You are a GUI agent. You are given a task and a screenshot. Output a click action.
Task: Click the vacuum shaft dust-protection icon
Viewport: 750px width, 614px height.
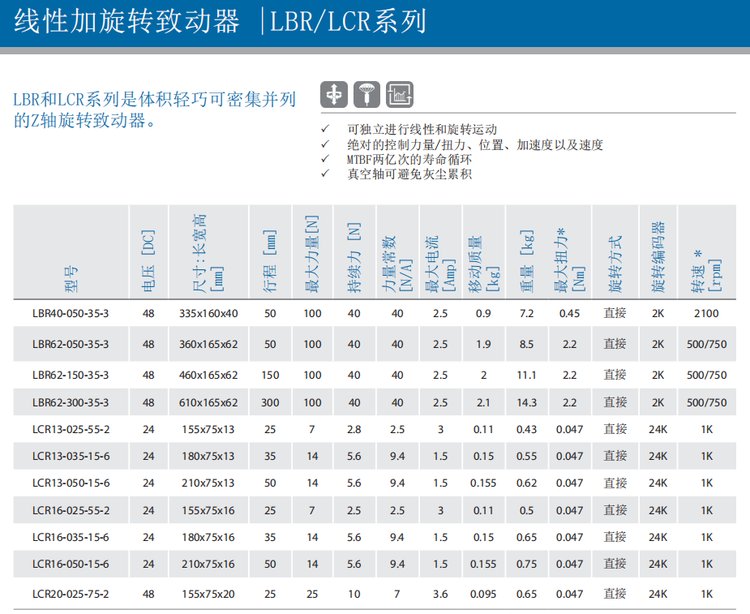coord(367,95)
